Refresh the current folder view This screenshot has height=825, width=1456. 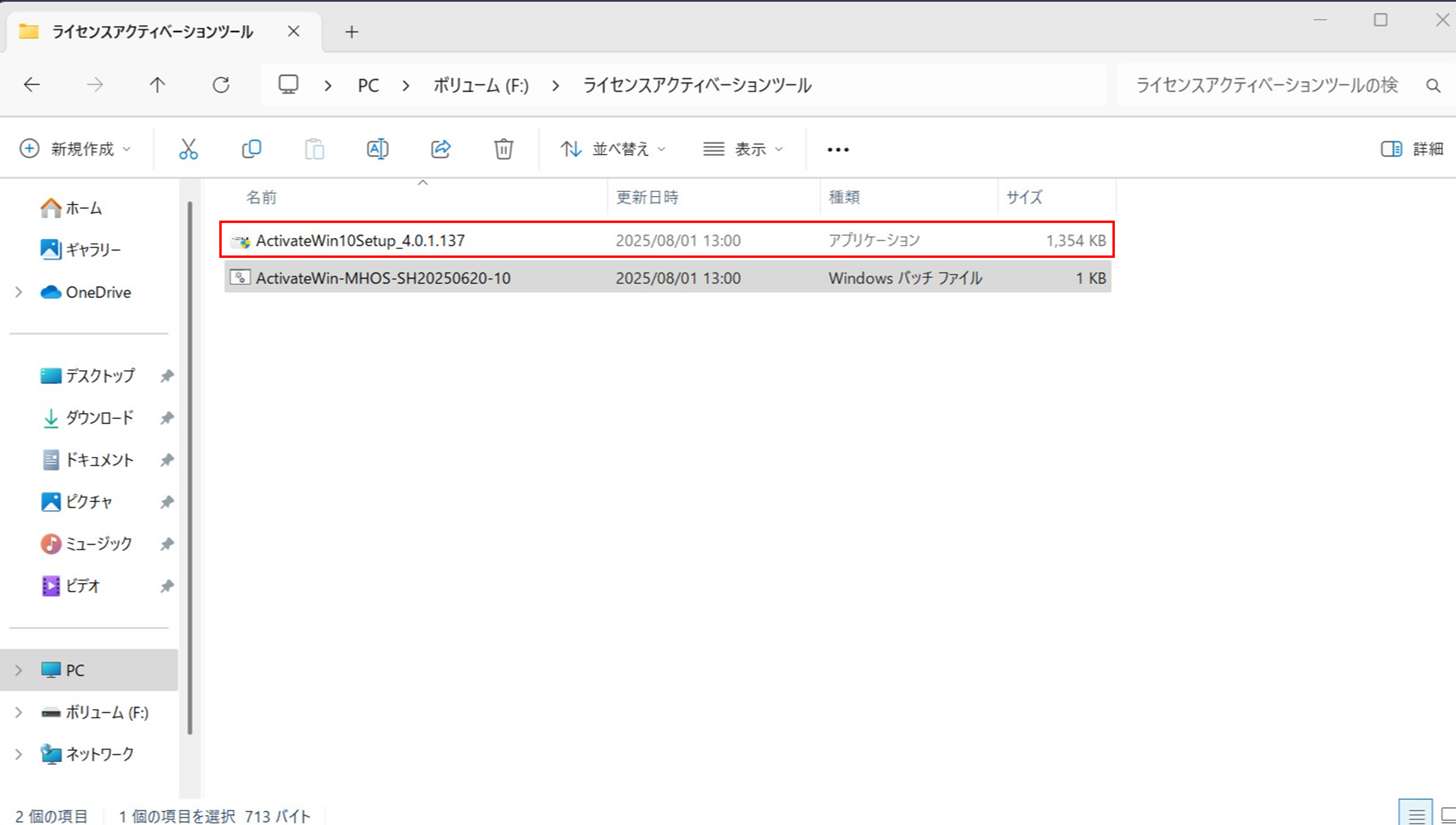point(221,85)
